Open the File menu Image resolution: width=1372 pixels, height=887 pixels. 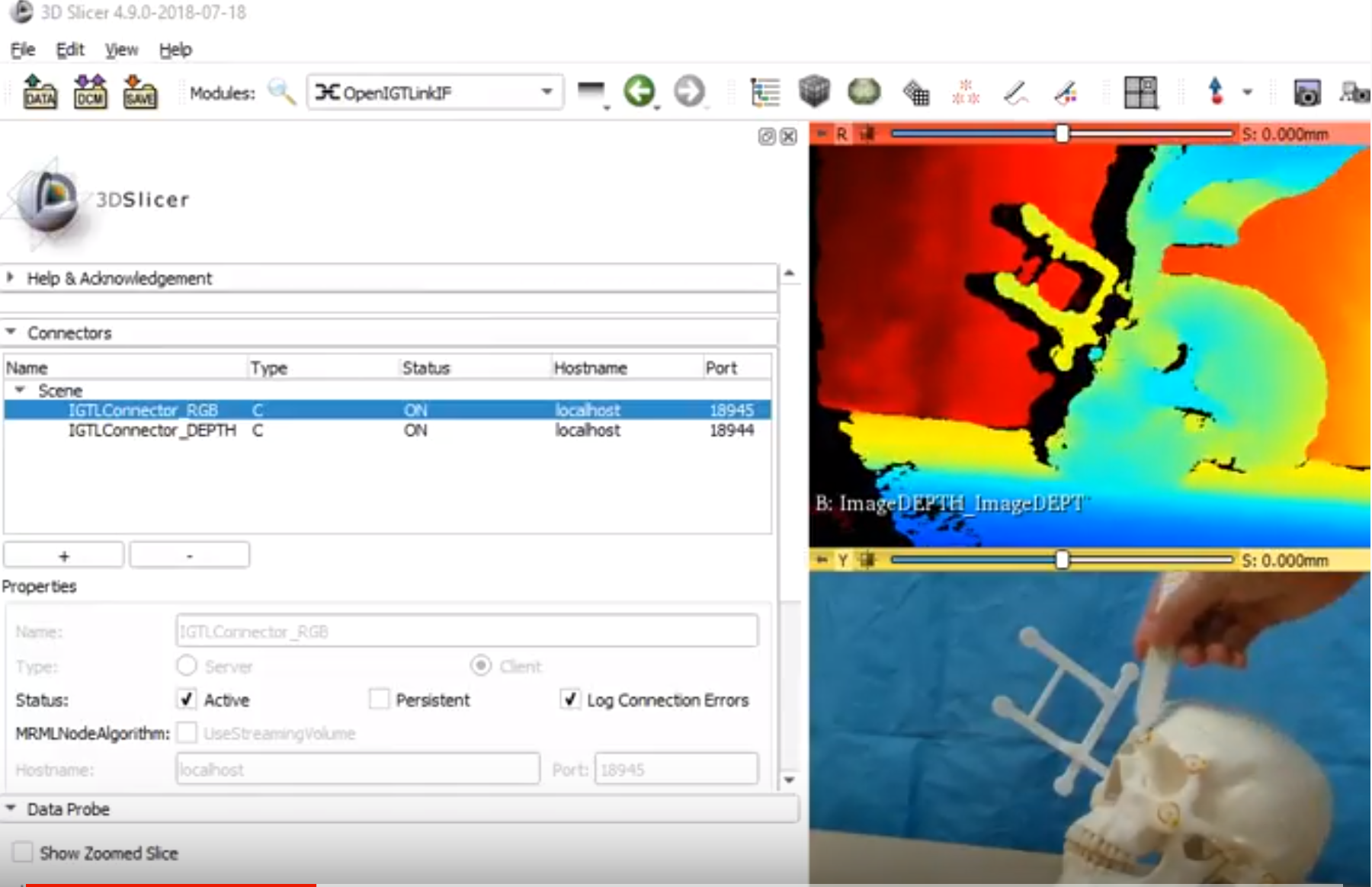22,49
